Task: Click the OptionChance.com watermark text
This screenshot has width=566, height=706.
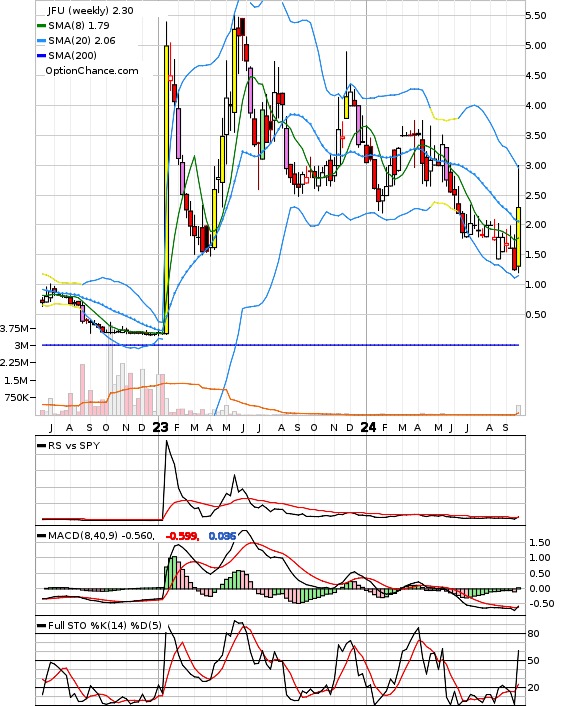Action: click(92, 71)
